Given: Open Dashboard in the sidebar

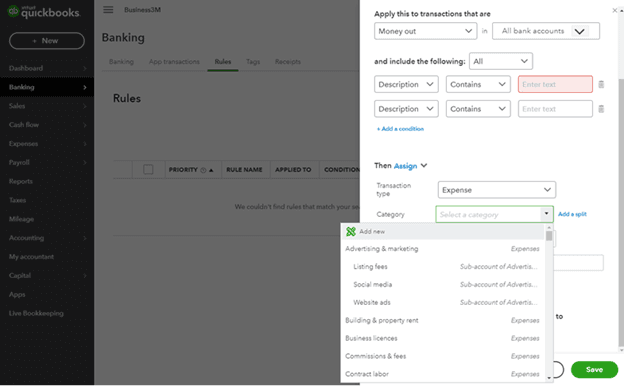Looking at the screenshot, I should coord(47,68).
